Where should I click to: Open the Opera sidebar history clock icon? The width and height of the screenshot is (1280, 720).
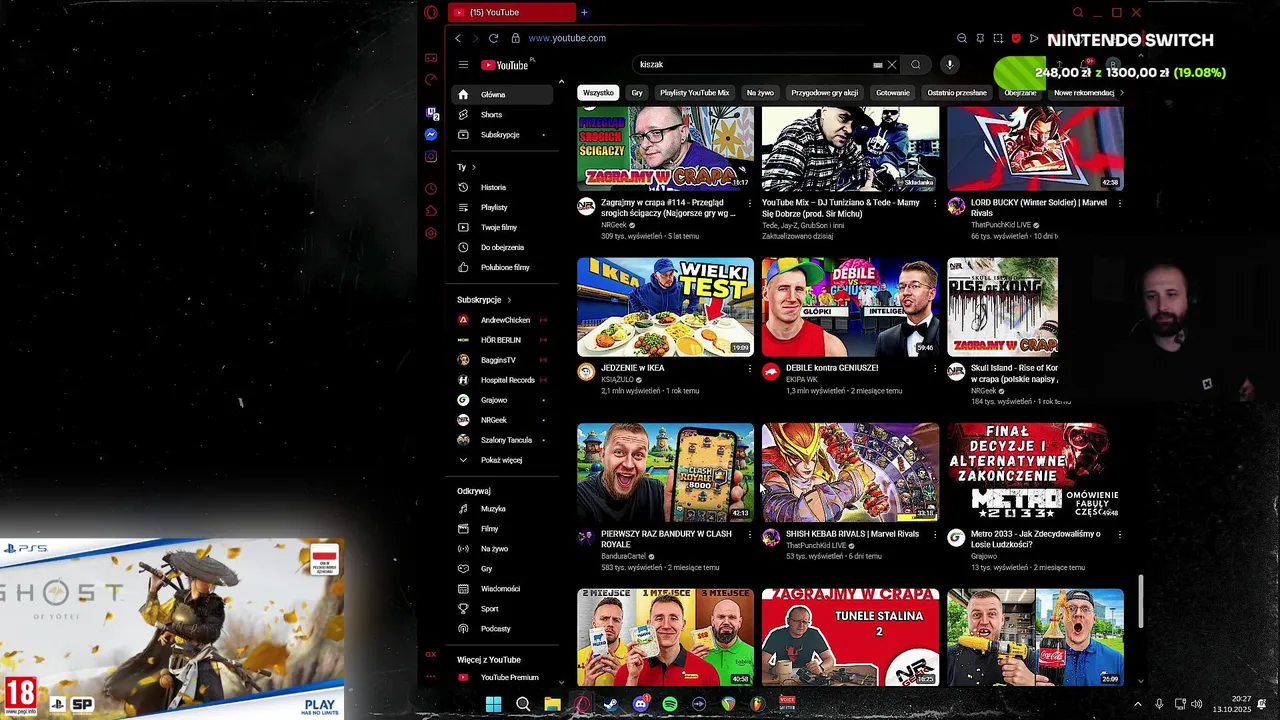click(x=431, y=189)
